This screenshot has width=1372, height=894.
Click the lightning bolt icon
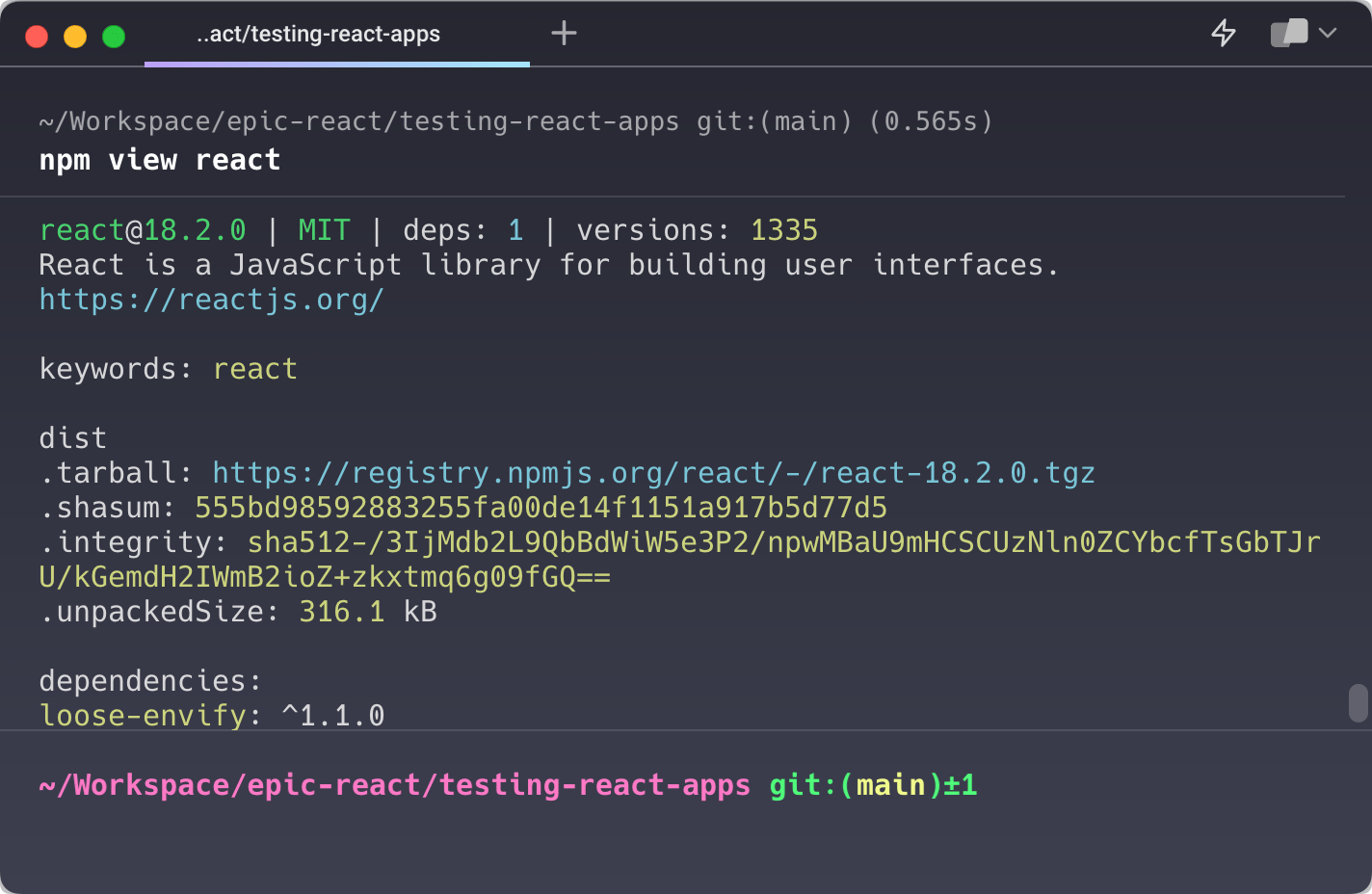pos(1223,33)
